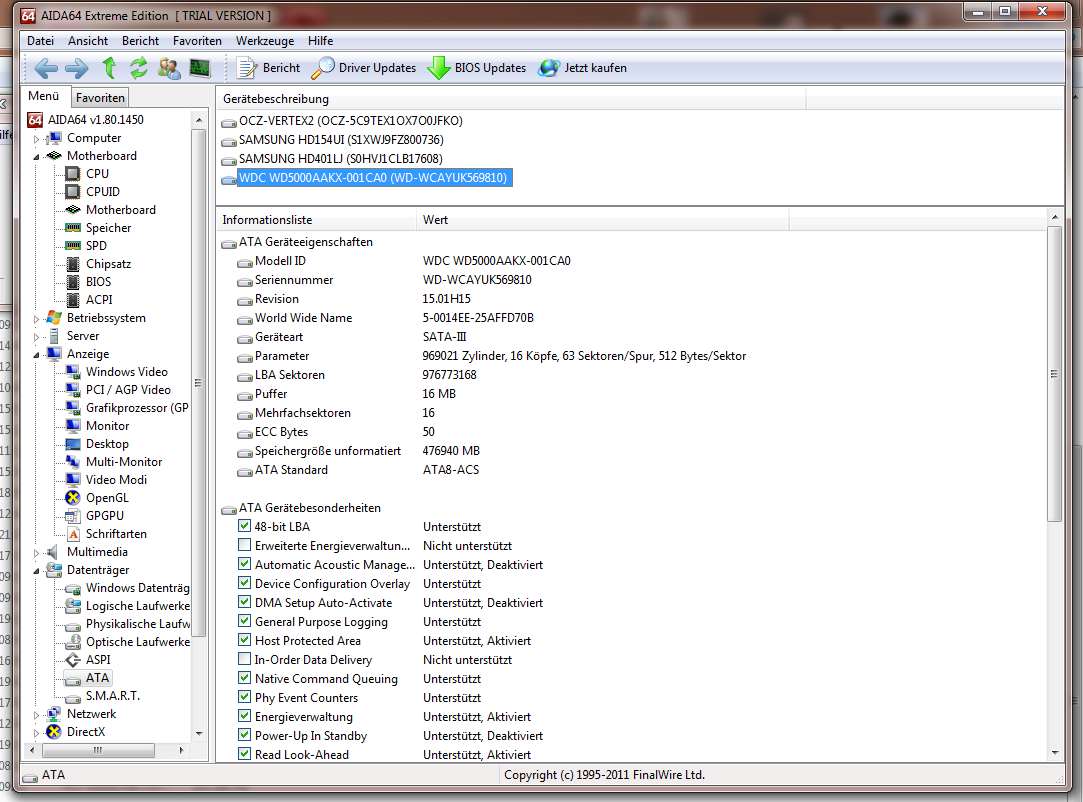Toggle Erweiterte Energieverwaltung checkbox

tap(244, 545)
